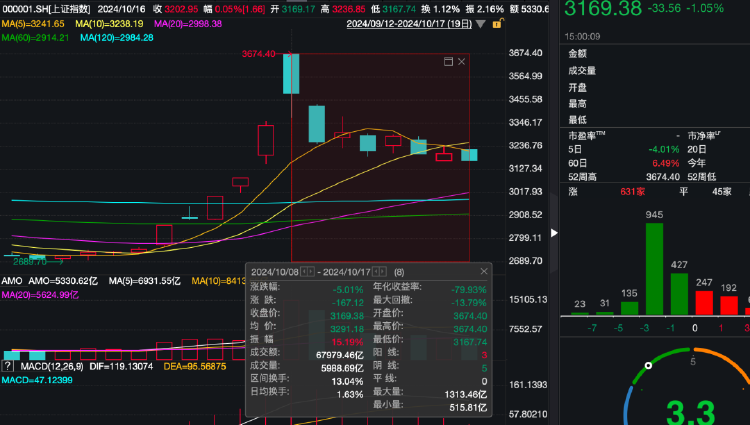Click the 192 red distribution bar
The width and height of the screenshot is (750, 425).
coord(729,305)
